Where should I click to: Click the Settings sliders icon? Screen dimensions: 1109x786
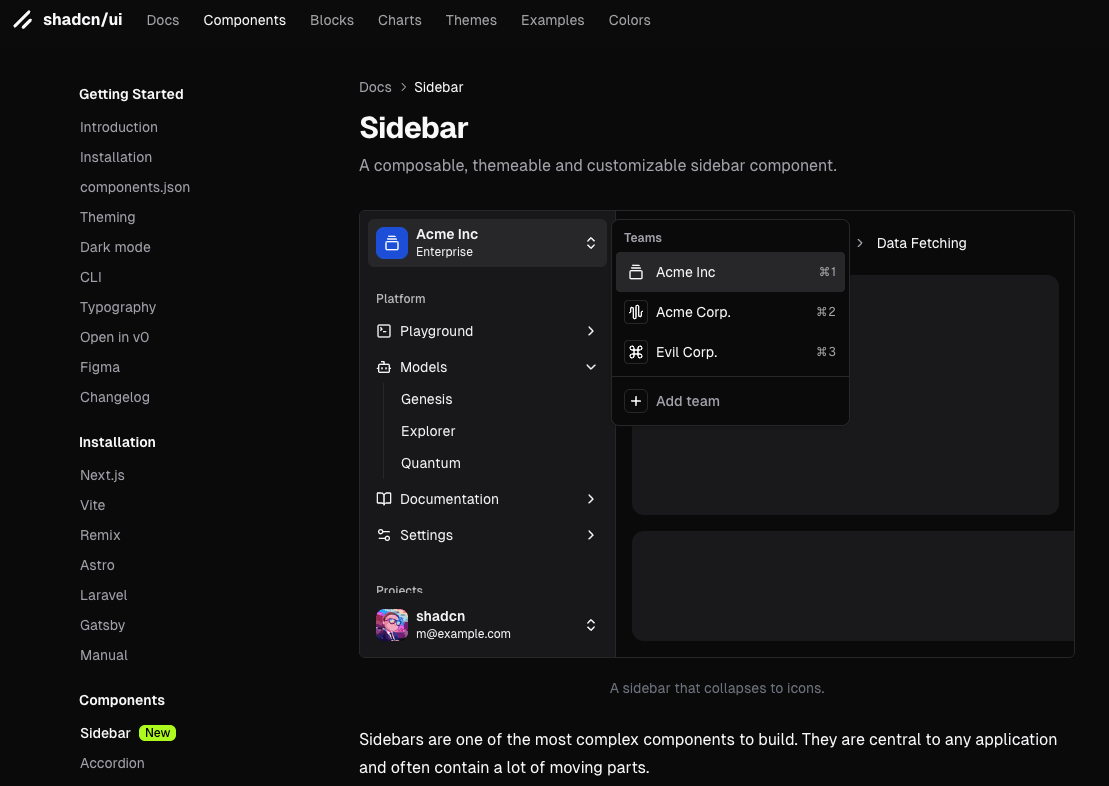(x=383, y=535)
